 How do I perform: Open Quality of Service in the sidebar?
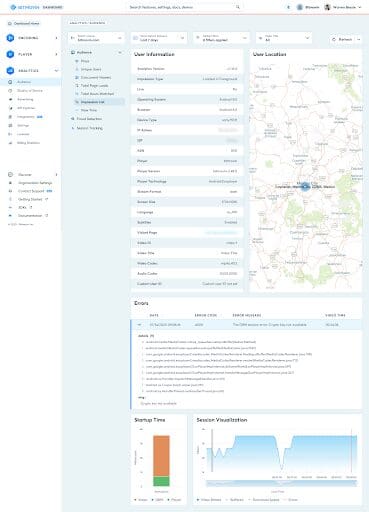tap(30, 91)
